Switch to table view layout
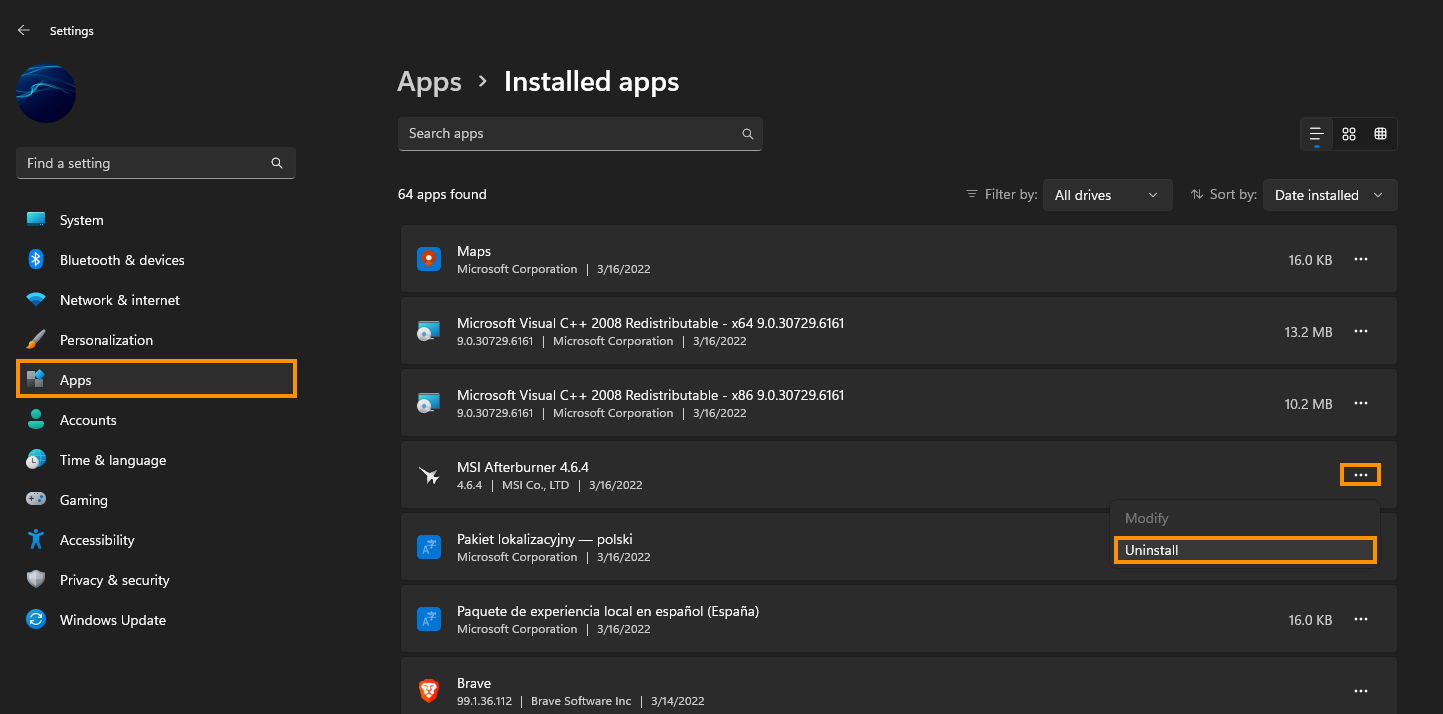1443x714 pixels. (x=1381, y=134)
